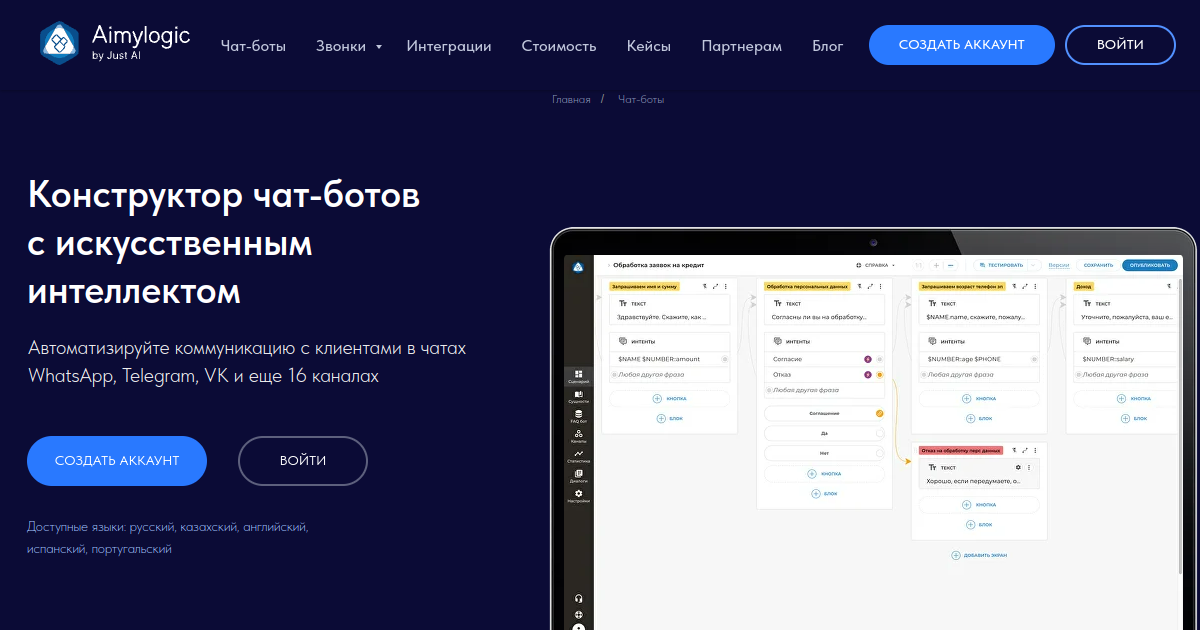Toggle the Соглашение button connector dot
The width and height of the screenshot is (1200, 630).
click(879, 413)
